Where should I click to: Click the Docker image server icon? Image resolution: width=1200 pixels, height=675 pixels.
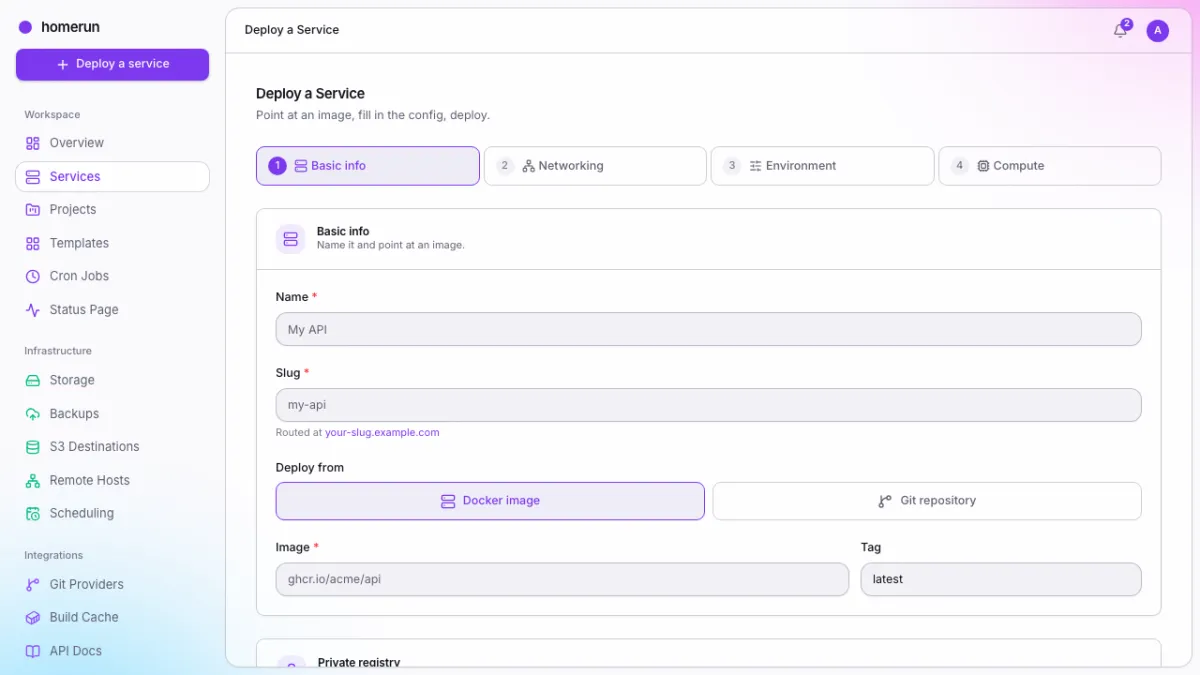point(448,501)
